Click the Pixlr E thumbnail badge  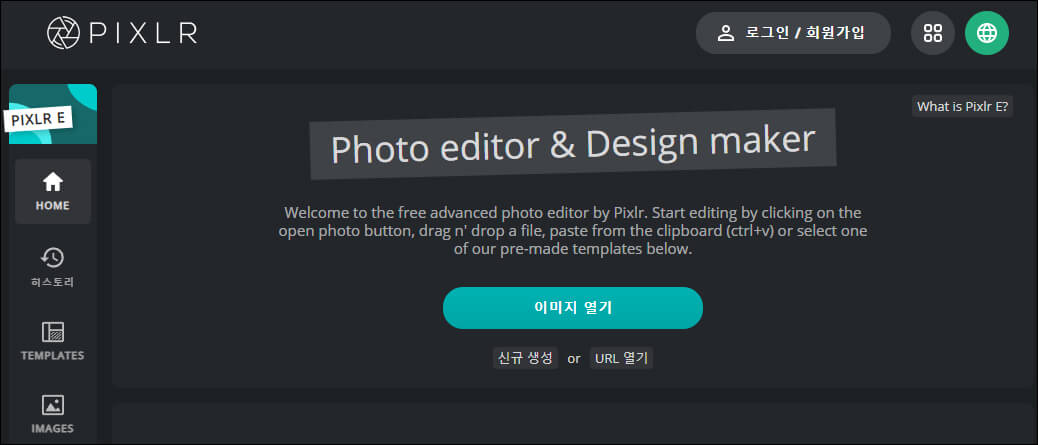click(x=53, y=114)
